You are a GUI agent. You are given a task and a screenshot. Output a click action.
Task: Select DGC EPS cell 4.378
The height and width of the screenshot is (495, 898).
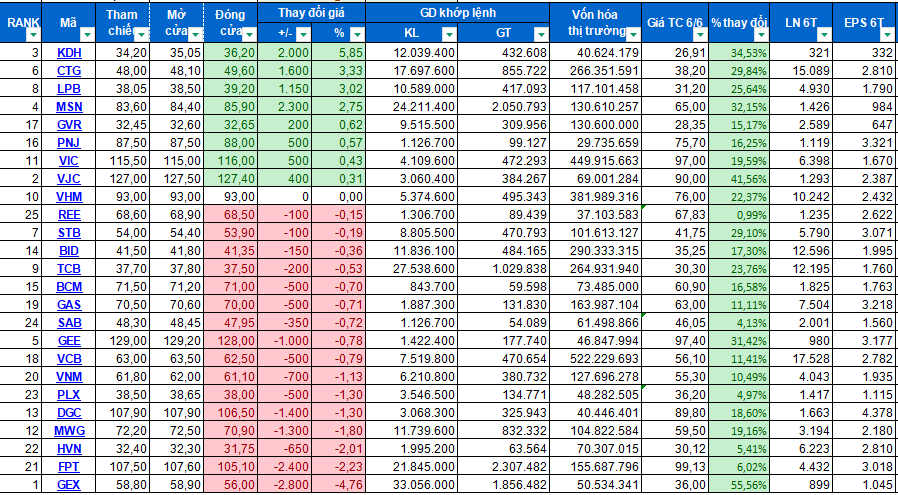(865, 413)
